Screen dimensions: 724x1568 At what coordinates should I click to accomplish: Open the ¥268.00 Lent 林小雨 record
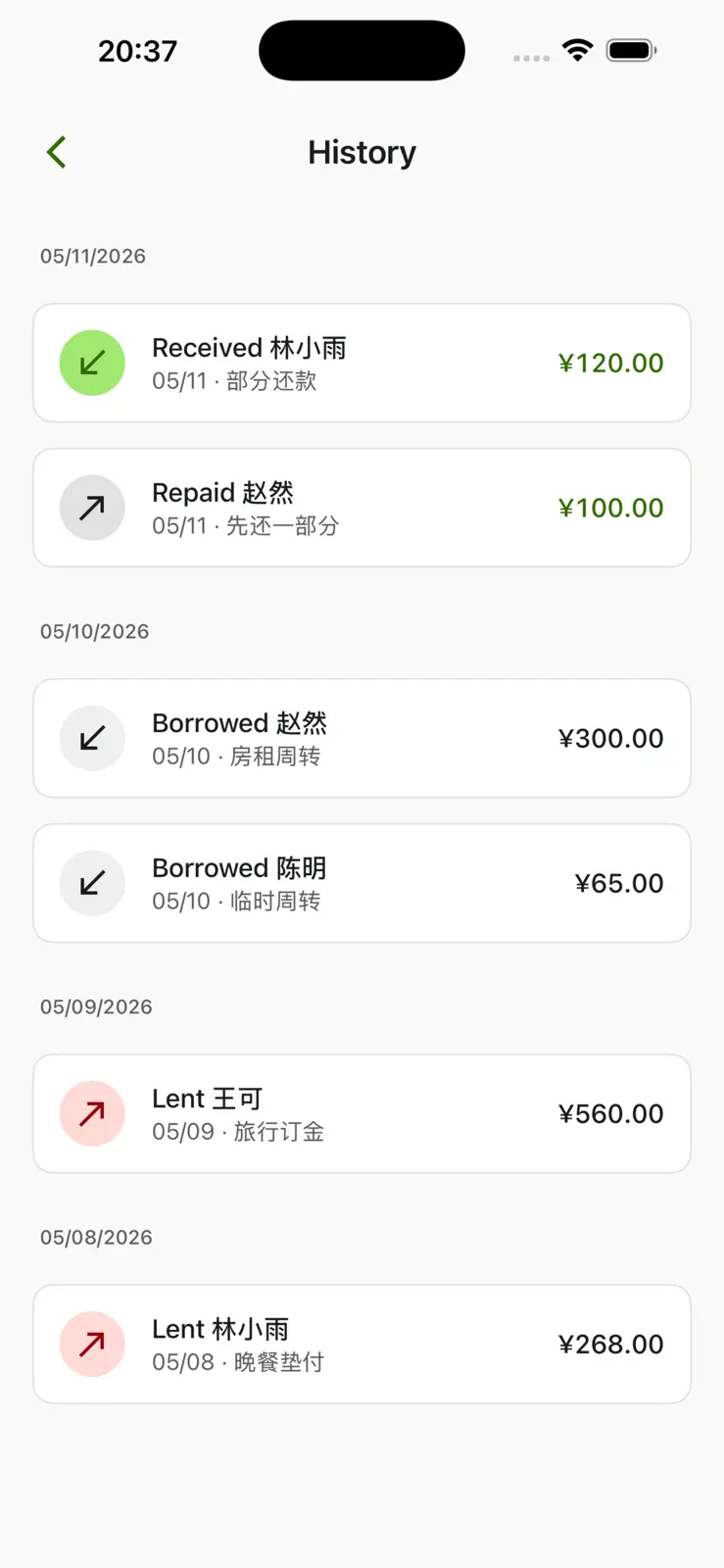(x=362, y=1344)
